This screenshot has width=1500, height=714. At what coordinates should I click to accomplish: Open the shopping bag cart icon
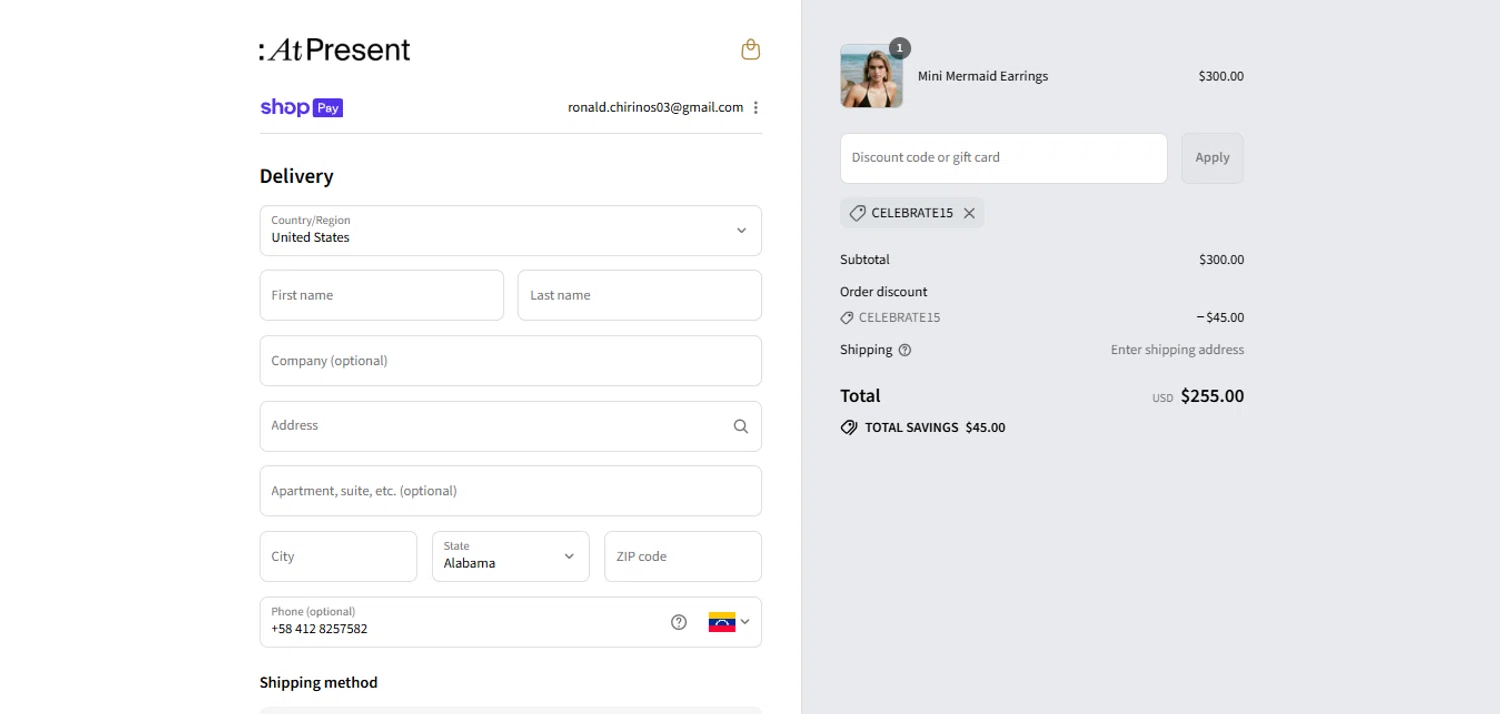pos(751,49)
